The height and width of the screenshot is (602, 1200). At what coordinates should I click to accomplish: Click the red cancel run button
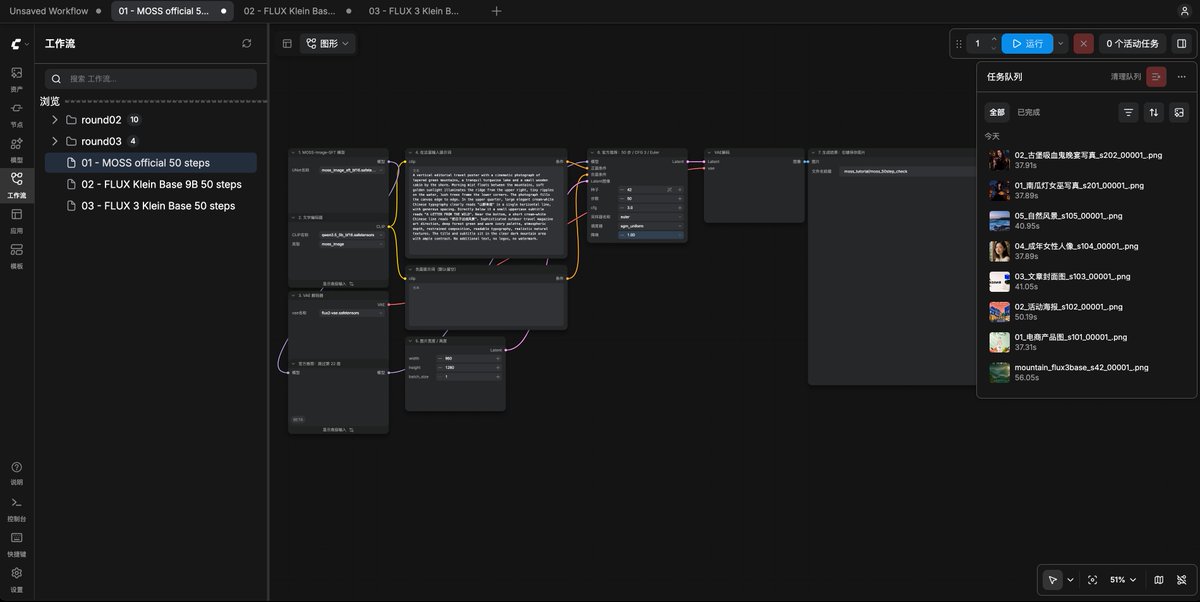tap(1083, 44)
